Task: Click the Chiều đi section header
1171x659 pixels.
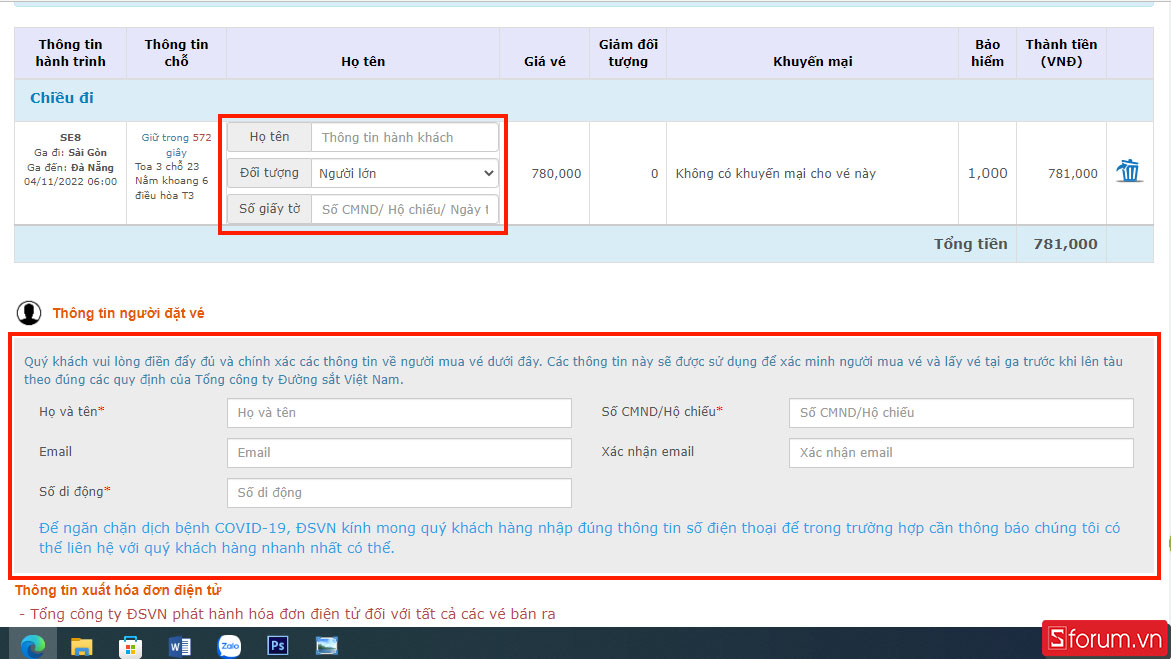Action: coord(62,98)
